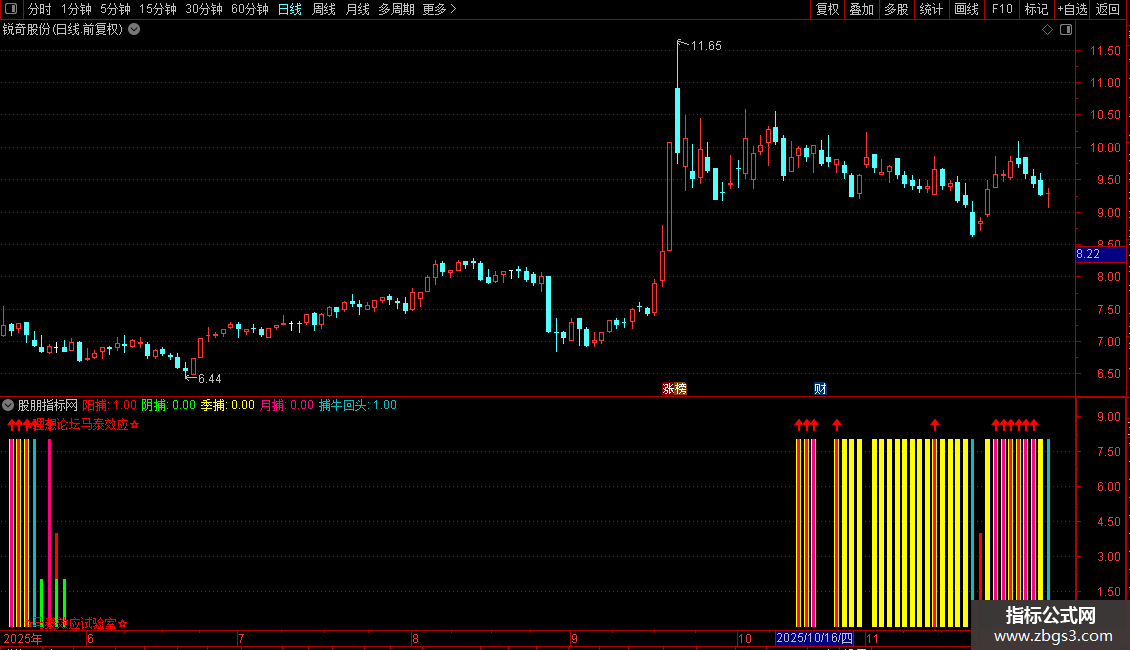
Task: Select the 30分钟 period
Action: [x=204, y=9]
